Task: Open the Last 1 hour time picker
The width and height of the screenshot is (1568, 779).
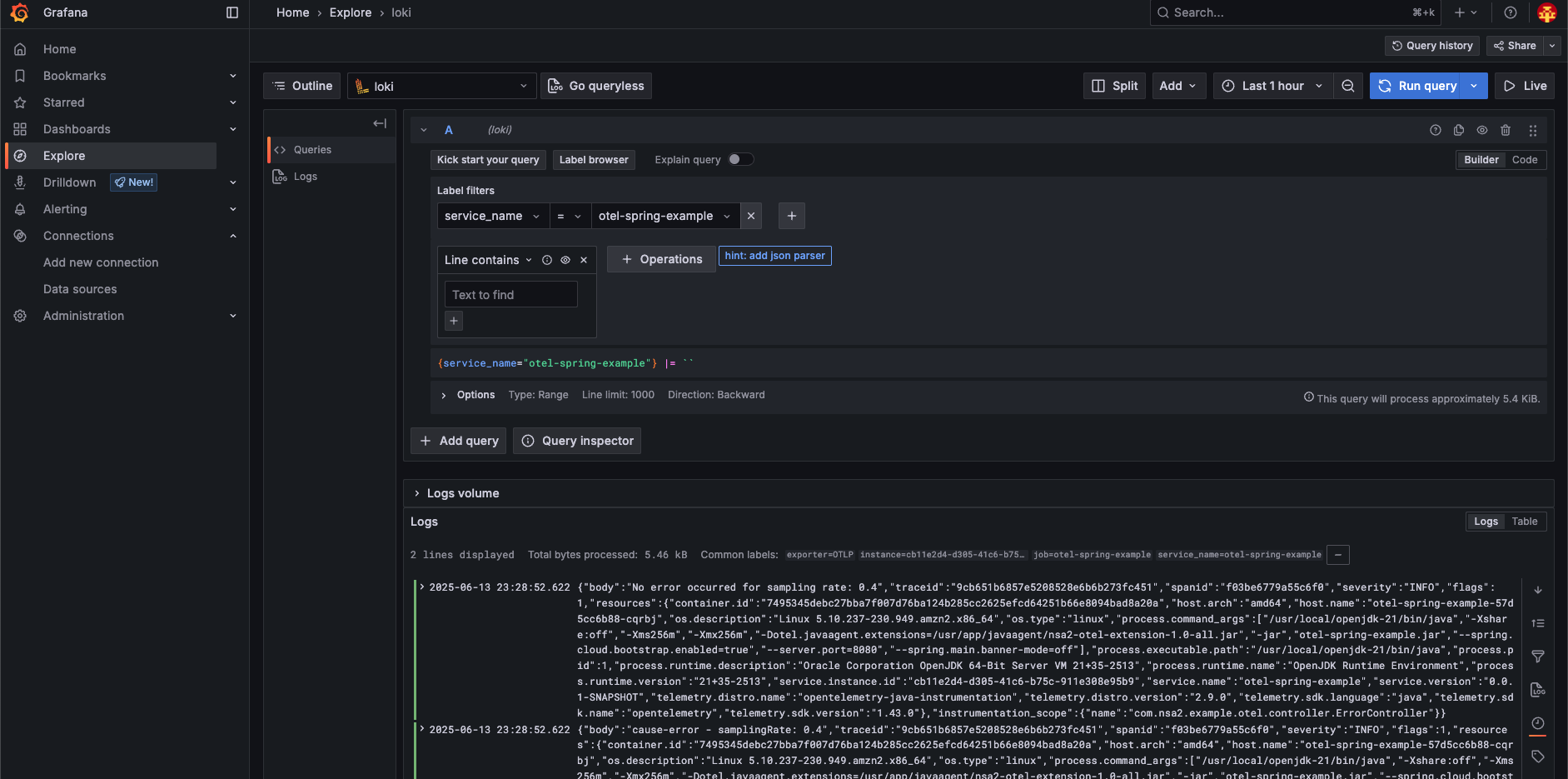Action: pos(1272,86)
